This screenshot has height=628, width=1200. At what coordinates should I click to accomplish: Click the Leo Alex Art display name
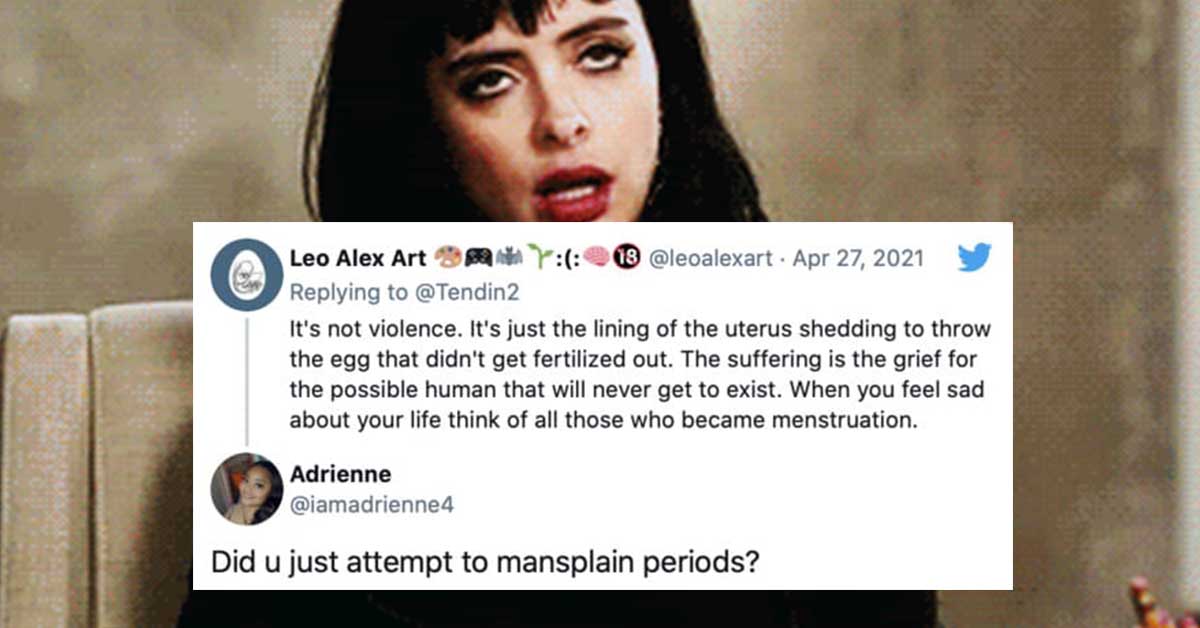358,259
